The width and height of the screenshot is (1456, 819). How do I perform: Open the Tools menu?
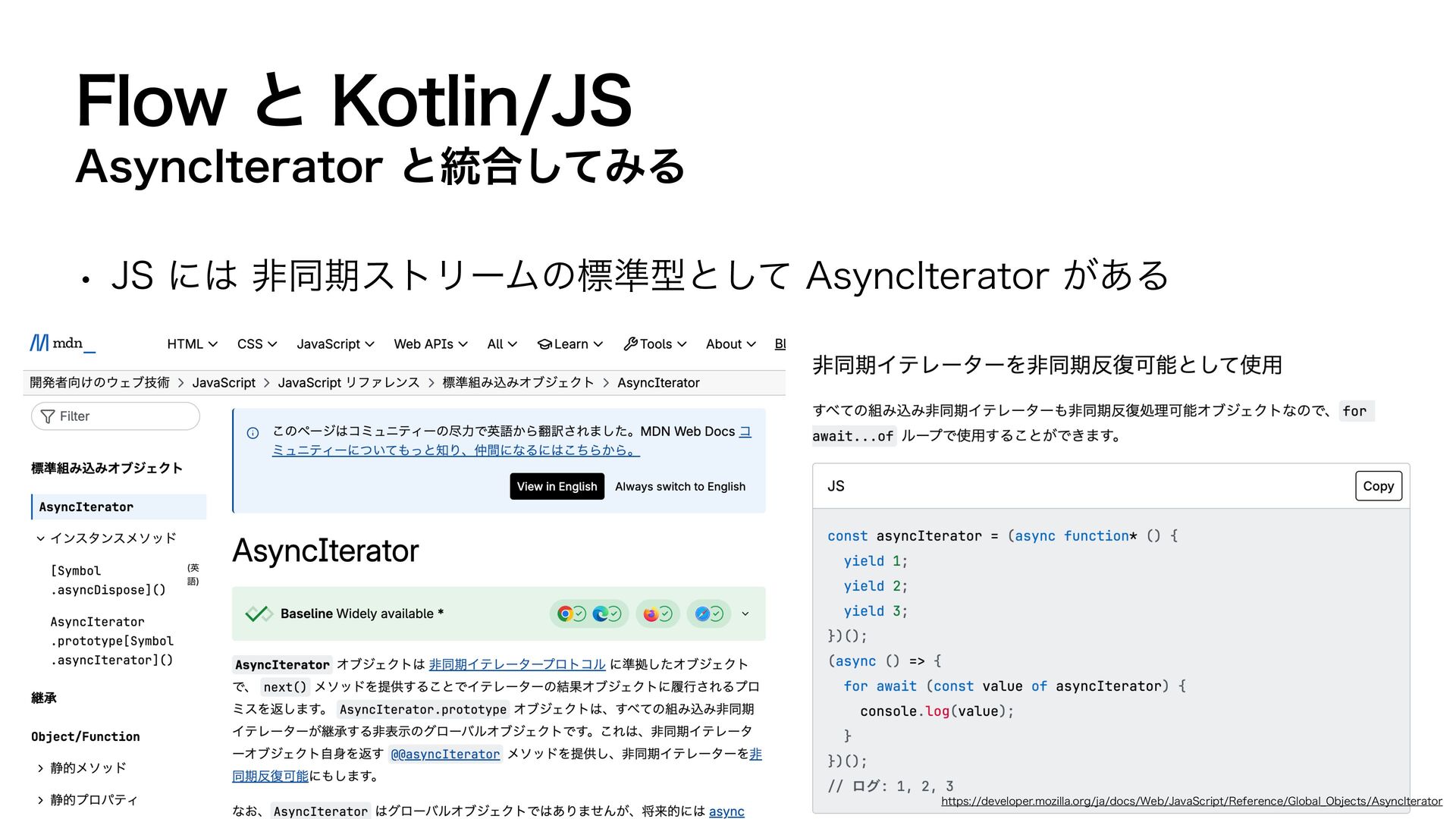point(655,344)
